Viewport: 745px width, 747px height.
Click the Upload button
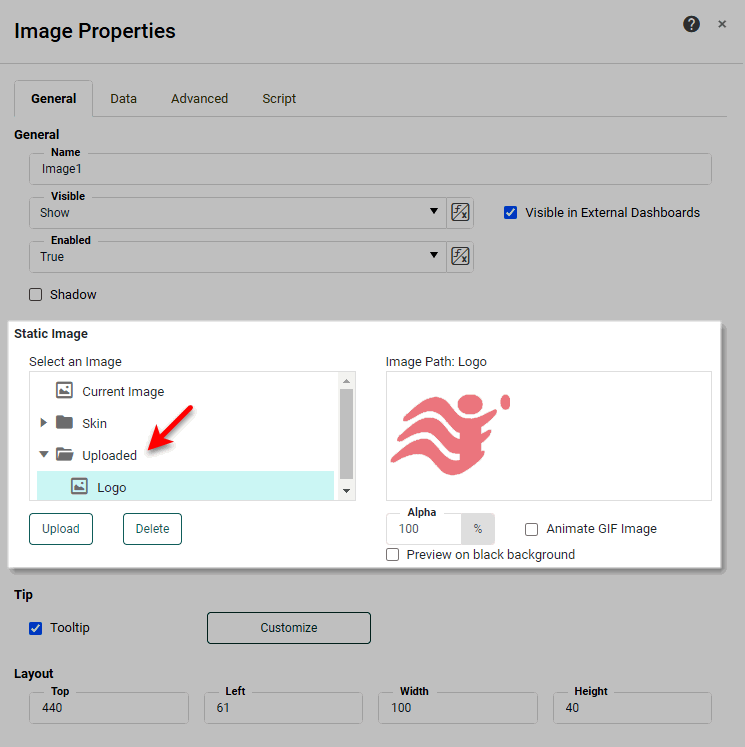(61, 529)
